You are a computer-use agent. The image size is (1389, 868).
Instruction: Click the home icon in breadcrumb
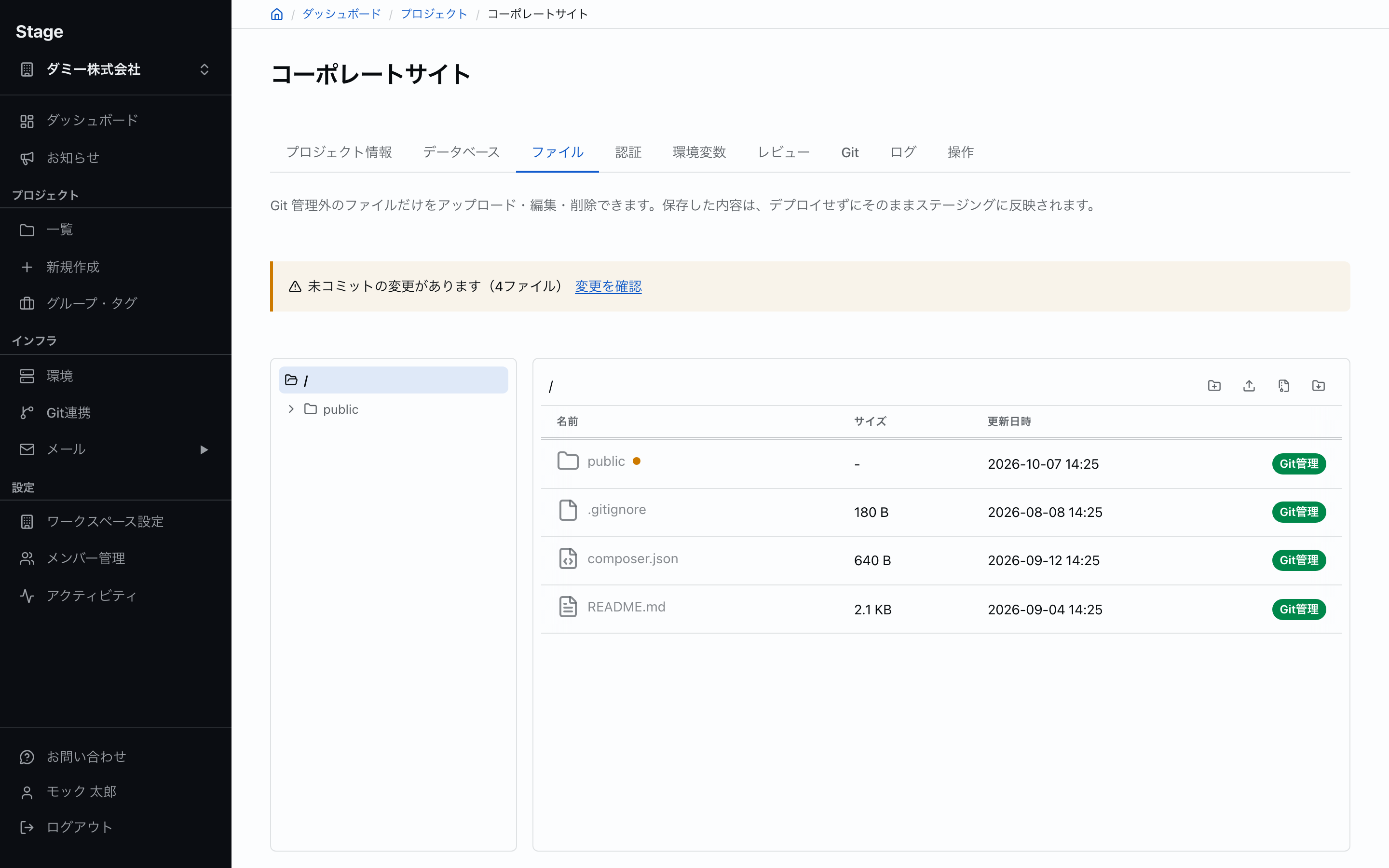coord(277,14)
